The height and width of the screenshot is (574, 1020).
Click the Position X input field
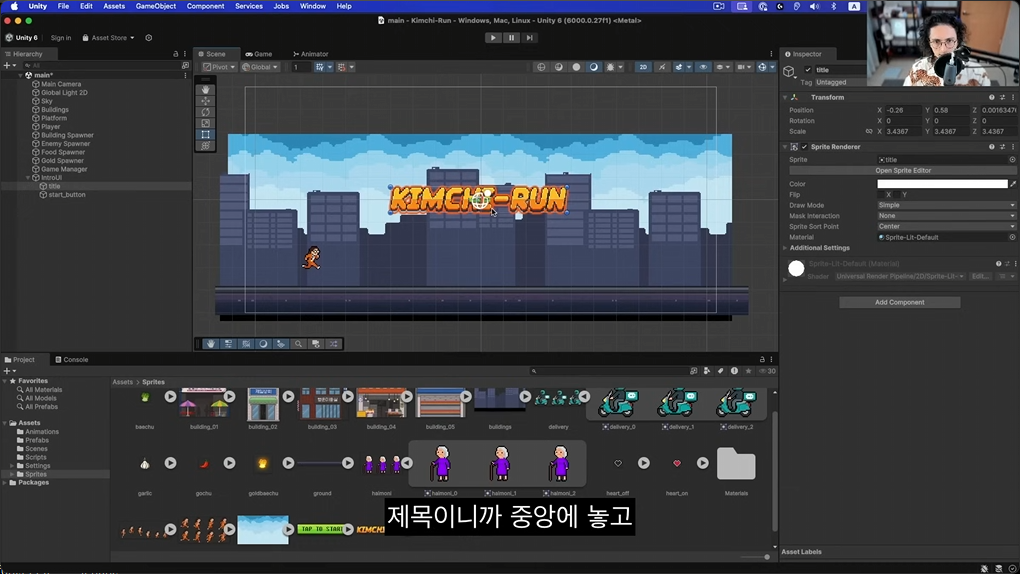pyautogui.click(x=904, y=110)
